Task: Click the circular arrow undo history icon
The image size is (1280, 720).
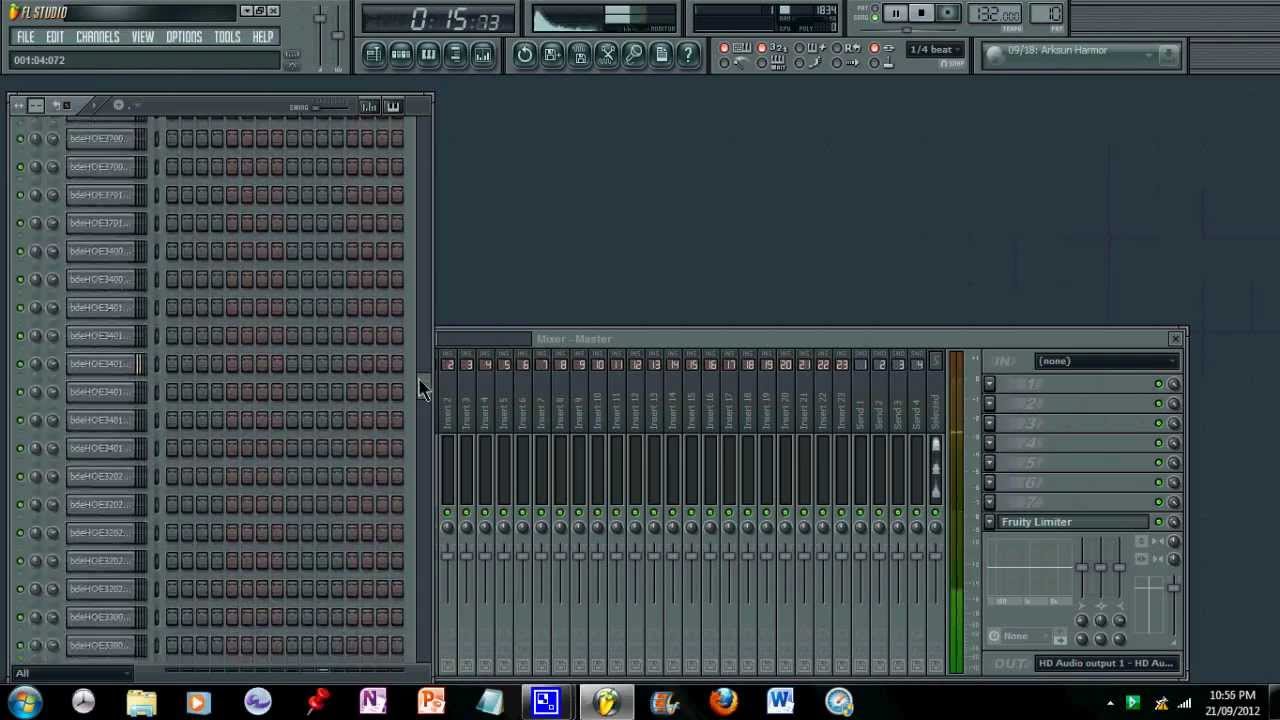Action: tap(525, 54)
